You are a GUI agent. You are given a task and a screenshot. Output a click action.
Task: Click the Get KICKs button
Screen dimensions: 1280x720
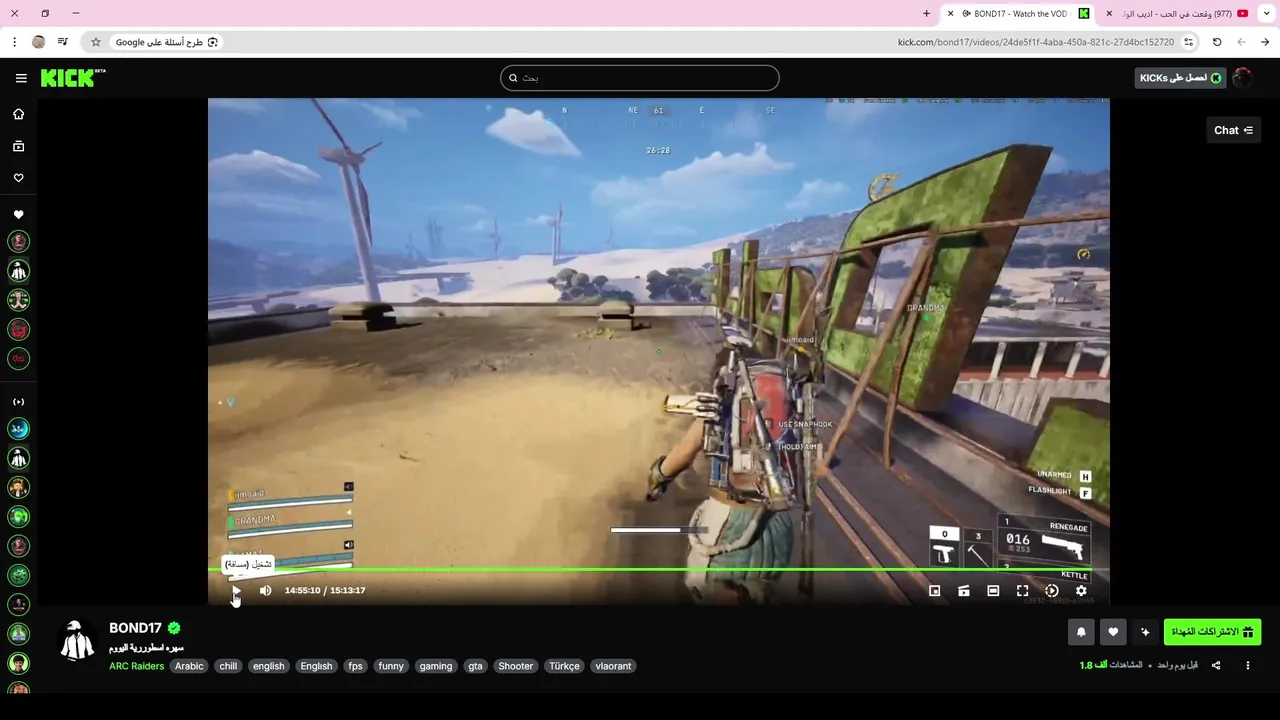pos(1180,78)
